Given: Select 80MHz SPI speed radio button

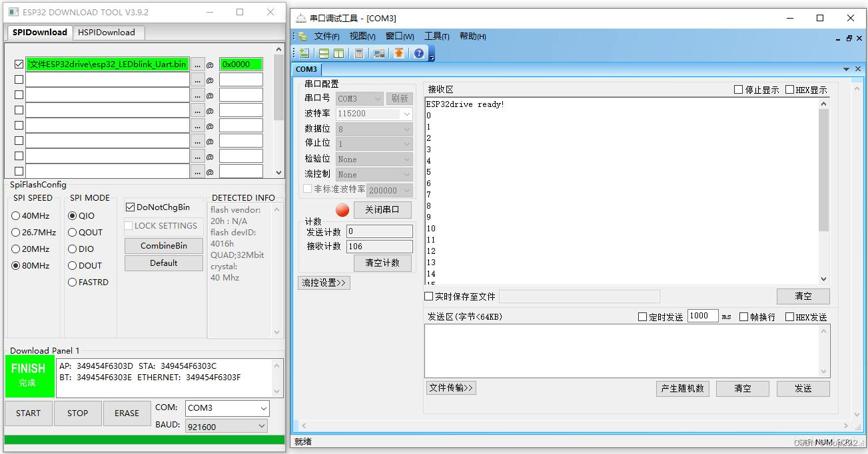Looking at the screenshot, I should coord(16,266).
